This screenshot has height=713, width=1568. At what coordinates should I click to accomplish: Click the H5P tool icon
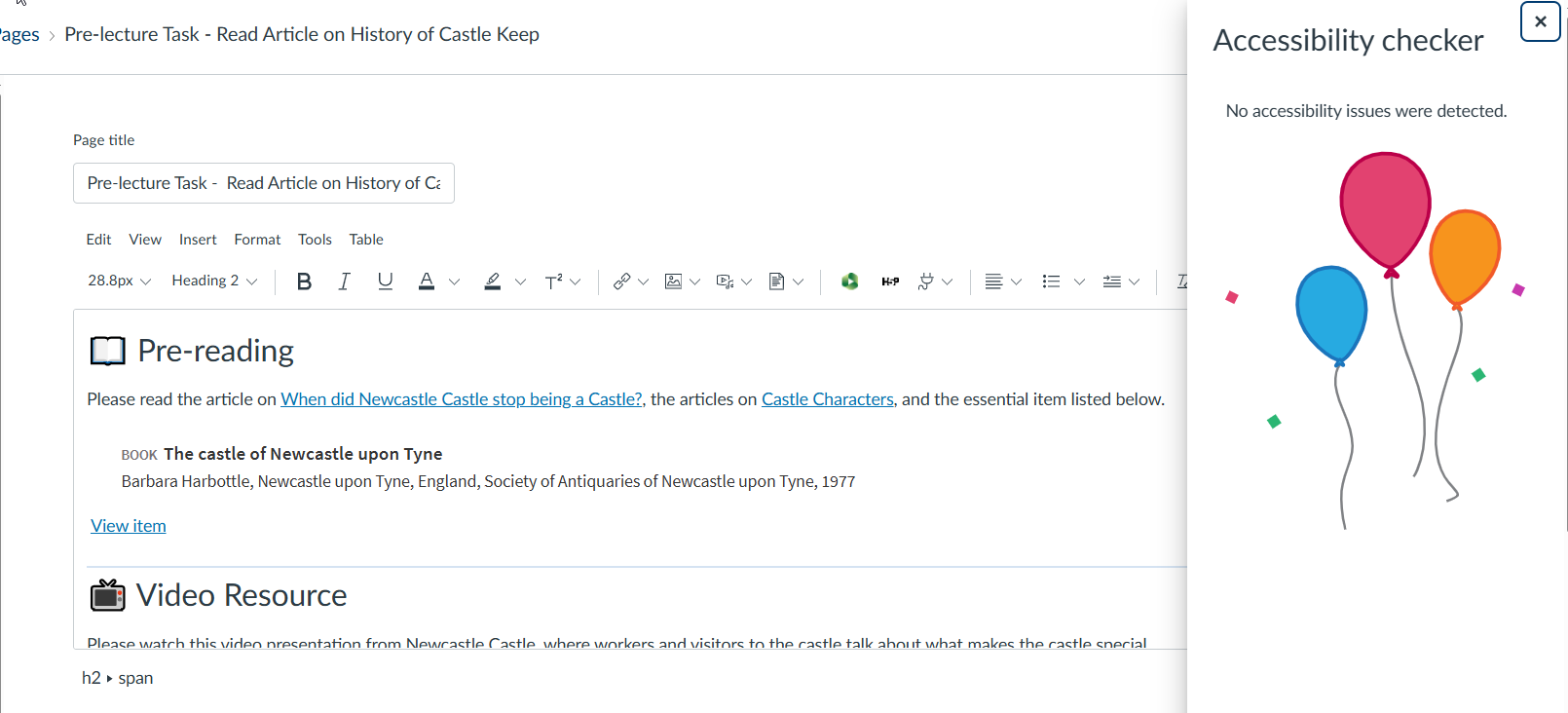[x=890, y=281]
